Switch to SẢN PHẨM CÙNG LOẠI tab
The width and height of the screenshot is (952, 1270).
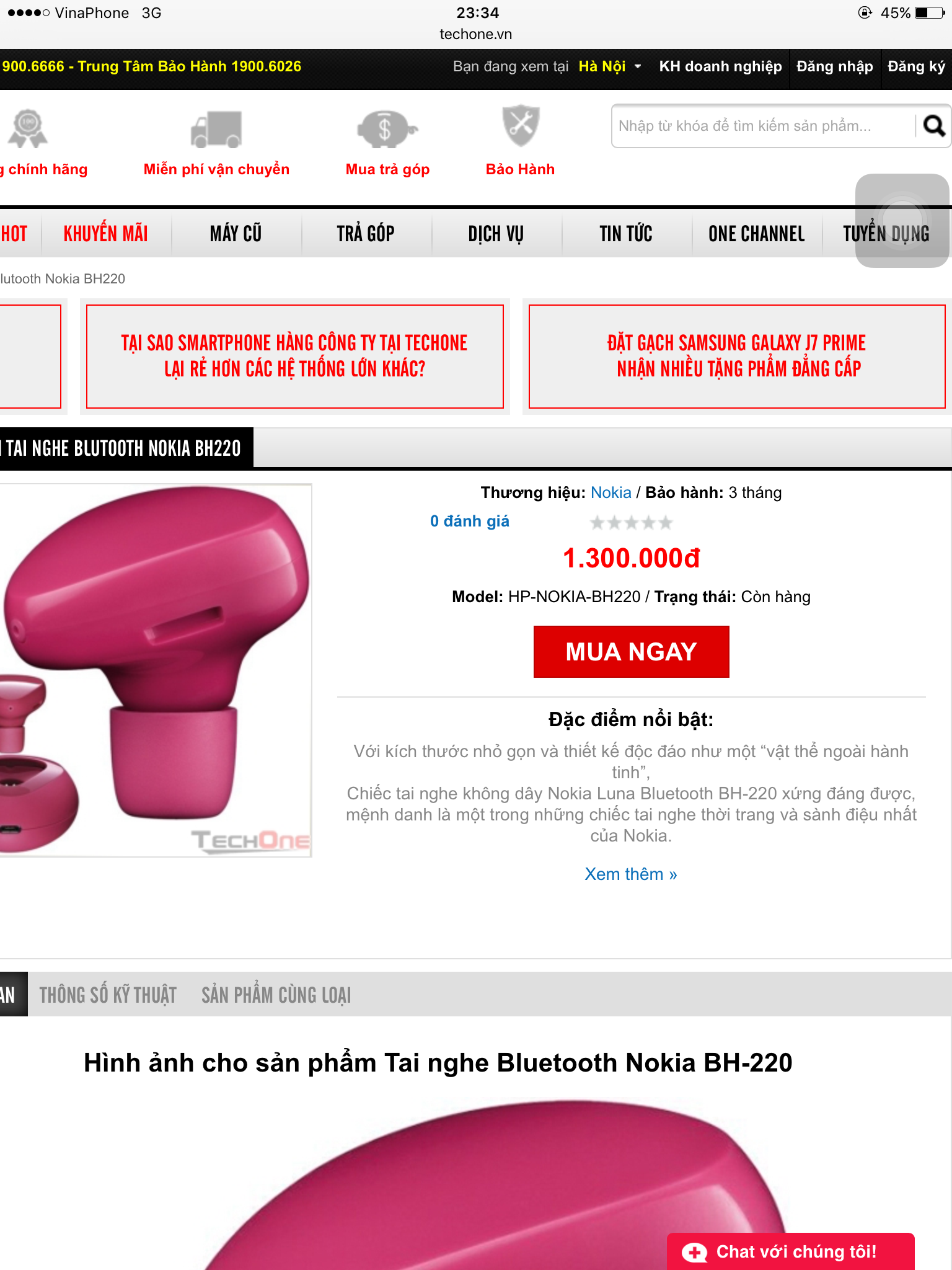click(276, 995)
